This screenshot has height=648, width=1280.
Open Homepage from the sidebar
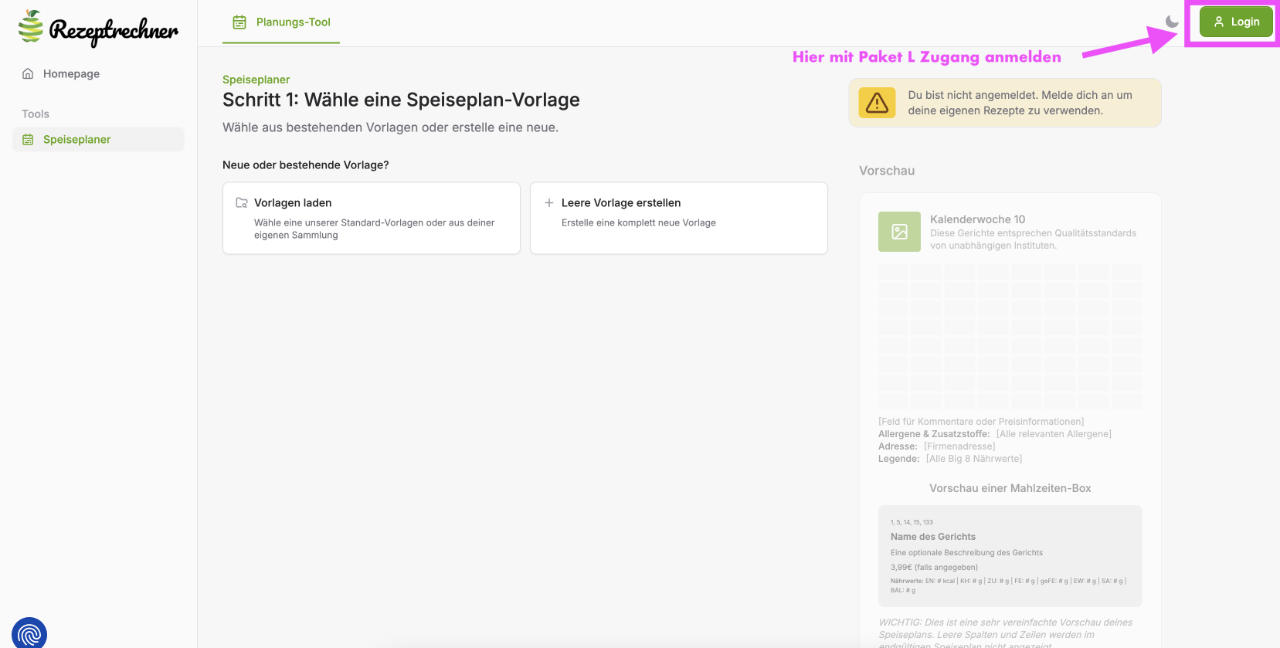(71, 74)
